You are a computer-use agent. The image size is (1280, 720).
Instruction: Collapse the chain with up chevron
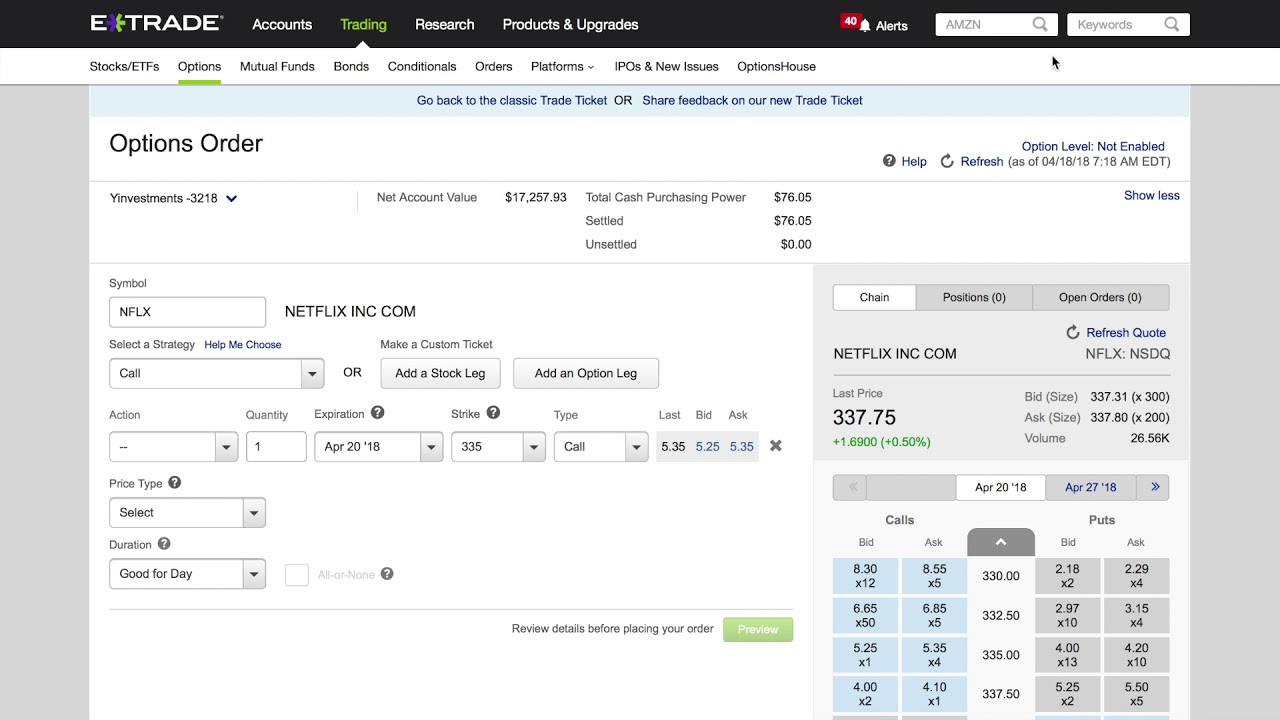pyautogui.click(x=1001, y=542)
